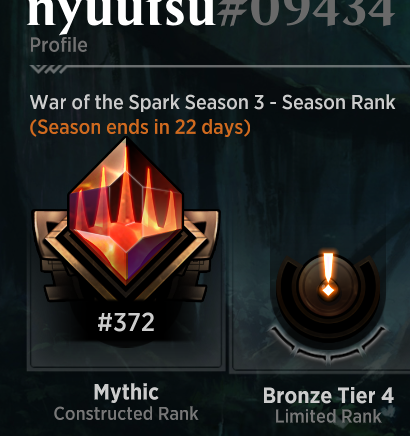Click the Bronze limited rank exclamation icon

328,275
